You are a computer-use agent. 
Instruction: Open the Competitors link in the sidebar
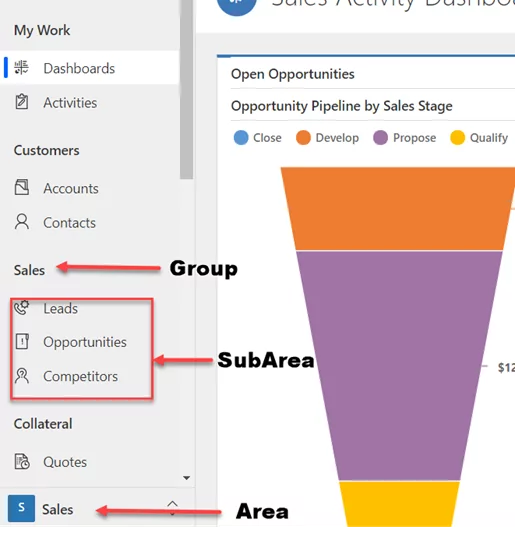[80, 376]
